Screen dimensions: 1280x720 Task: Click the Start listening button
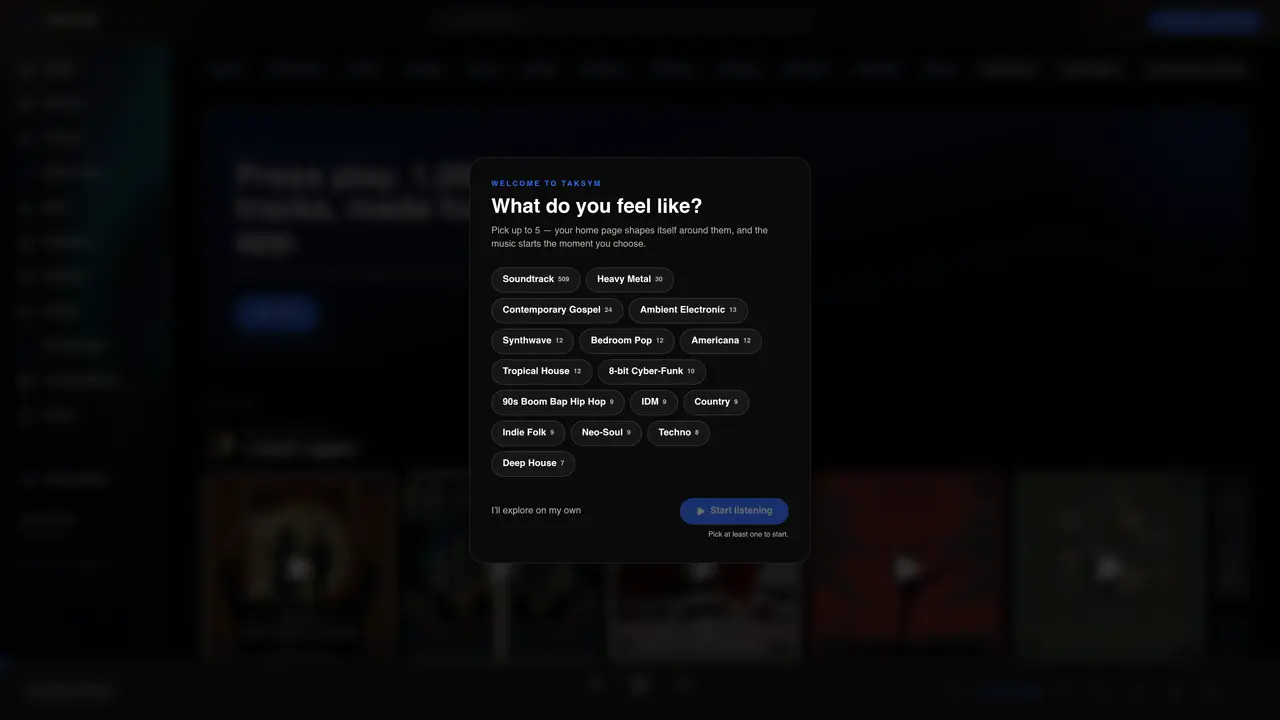[x=734, y=511]
